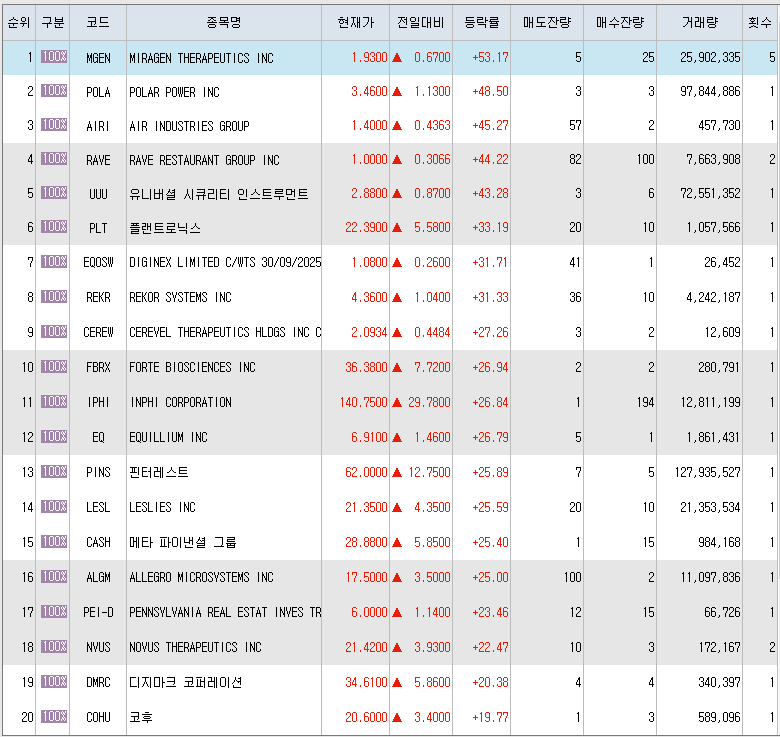Select 메타 파이낸셜 그룹 stock name

tap(183, 542)
